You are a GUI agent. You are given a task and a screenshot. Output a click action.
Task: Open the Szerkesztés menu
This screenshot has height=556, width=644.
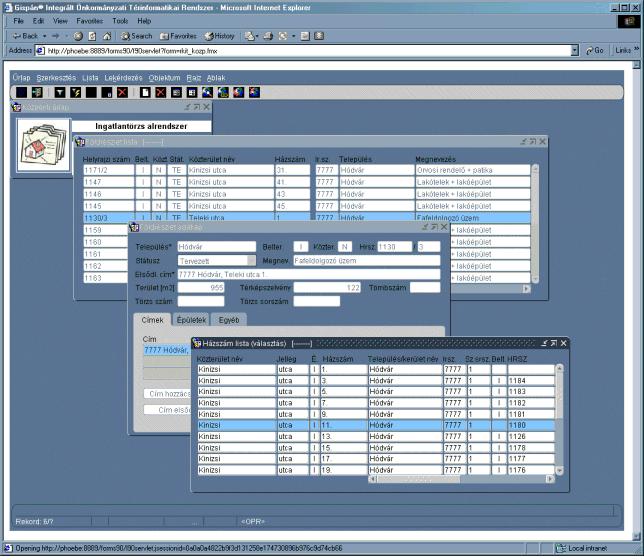click(x=56, y=77)
